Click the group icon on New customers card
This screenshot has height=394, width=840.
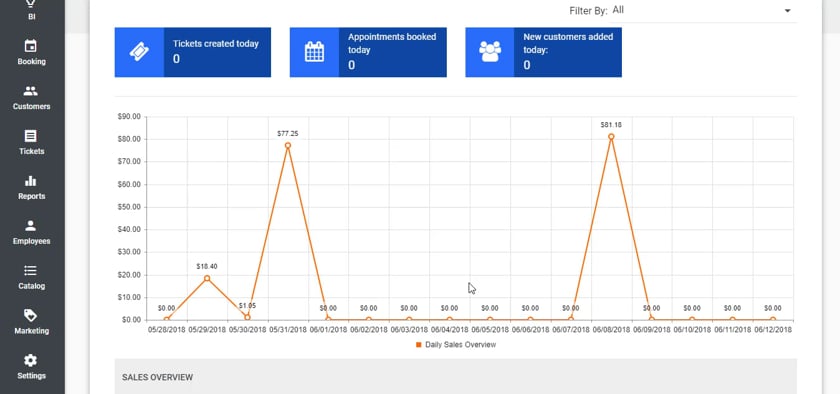pos(490,52)
